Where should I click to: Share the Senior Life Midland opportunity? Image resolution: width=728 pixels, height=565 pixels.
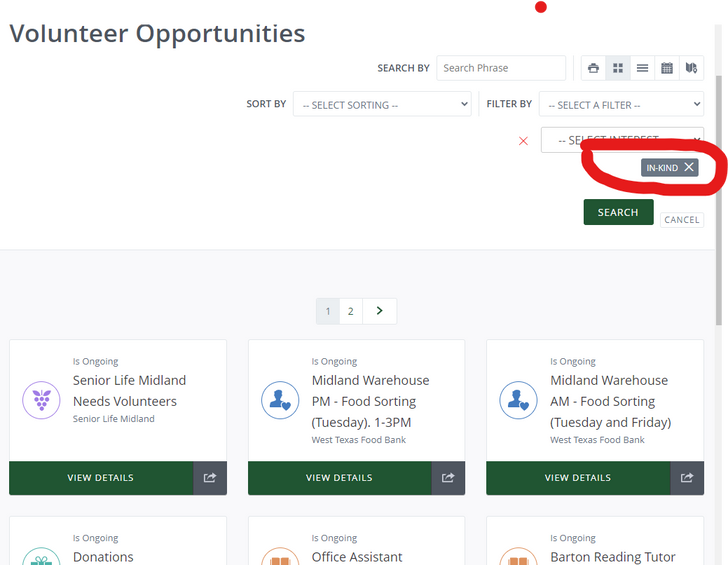pyautogui.click(x=210, y=478)
